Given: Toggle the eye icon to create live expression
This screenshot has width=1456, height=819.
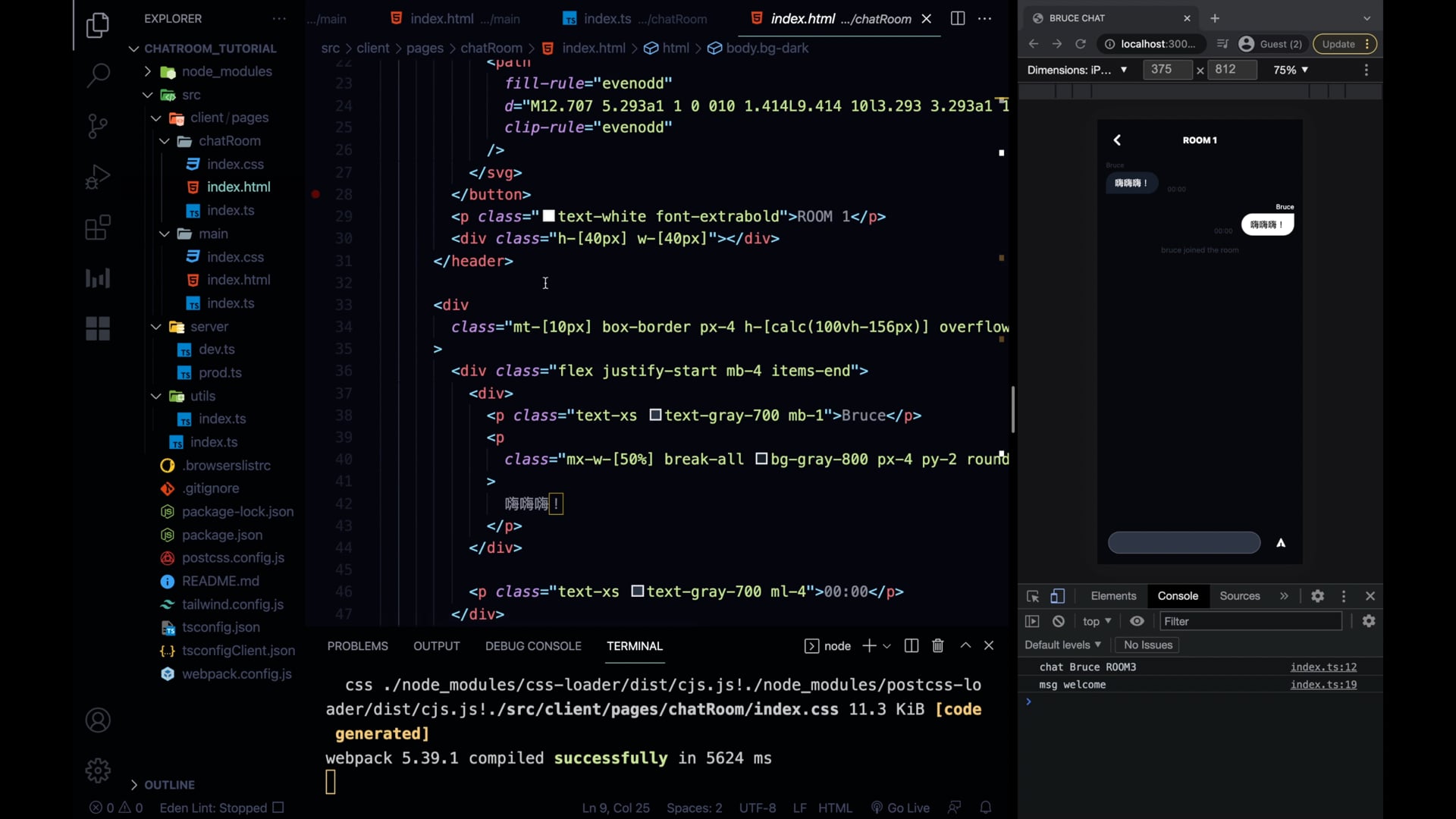Looking at the screenshot, I should (1137, 621).
